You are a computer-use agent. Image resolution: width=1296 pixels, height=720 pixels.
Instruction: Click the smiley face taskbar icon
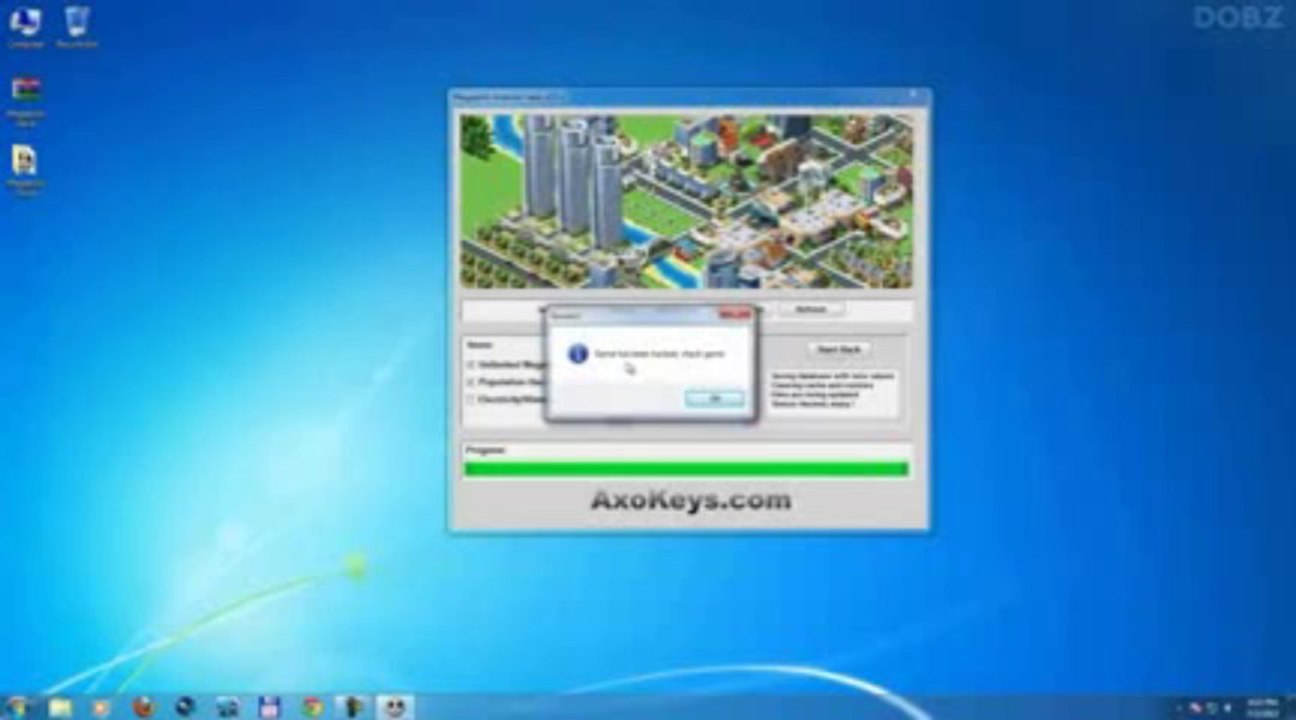coord(394,707)
